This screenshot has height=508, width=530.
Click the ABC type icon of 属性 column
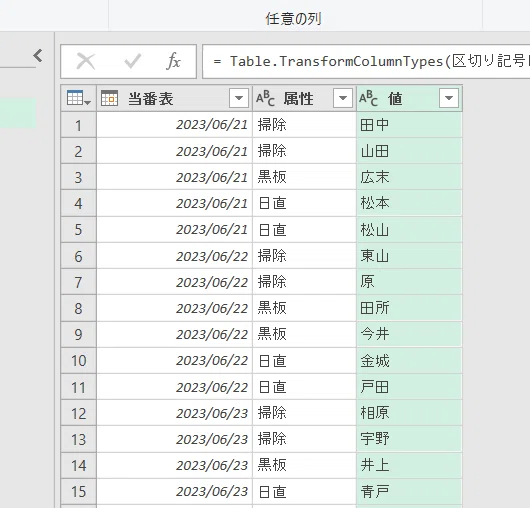click(265, 98)
